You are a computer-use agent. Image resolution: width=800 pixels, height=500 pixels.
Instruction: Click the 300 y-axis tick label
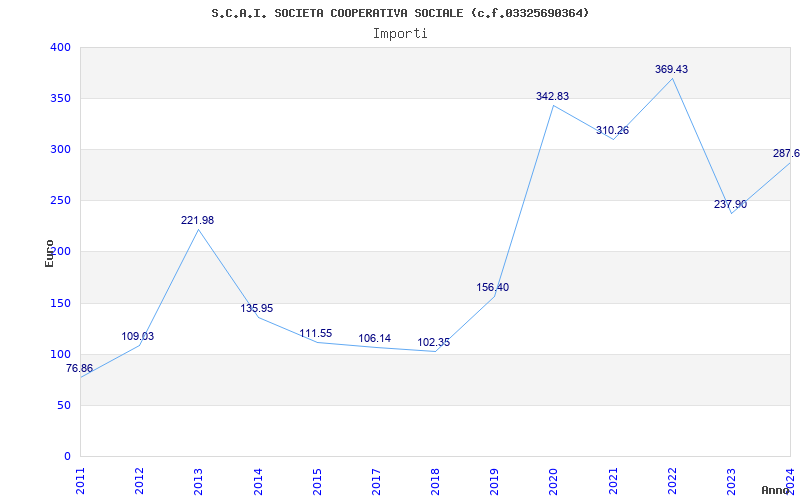pyautogui.click(x=60, y=149)
